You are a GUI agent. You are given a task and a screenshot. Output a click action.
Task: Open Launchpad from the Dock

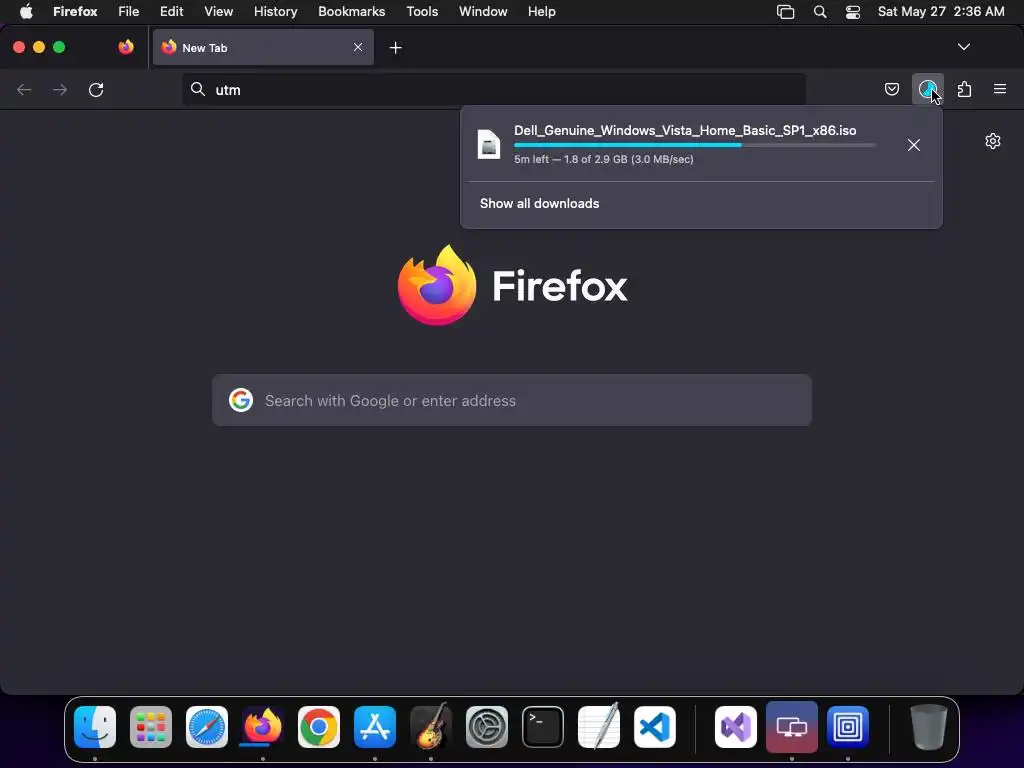click(151, 727)
